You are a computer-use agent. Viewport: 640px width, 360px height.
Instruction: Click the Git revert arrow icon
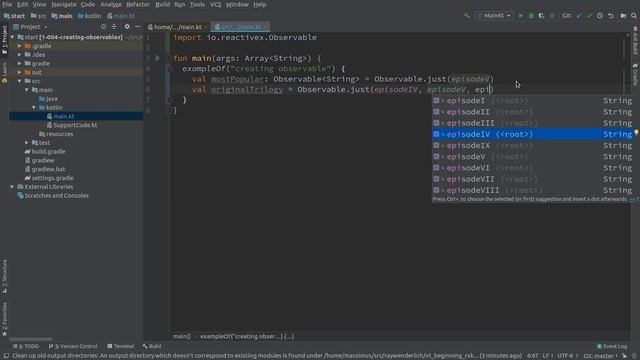coord(611,16)
